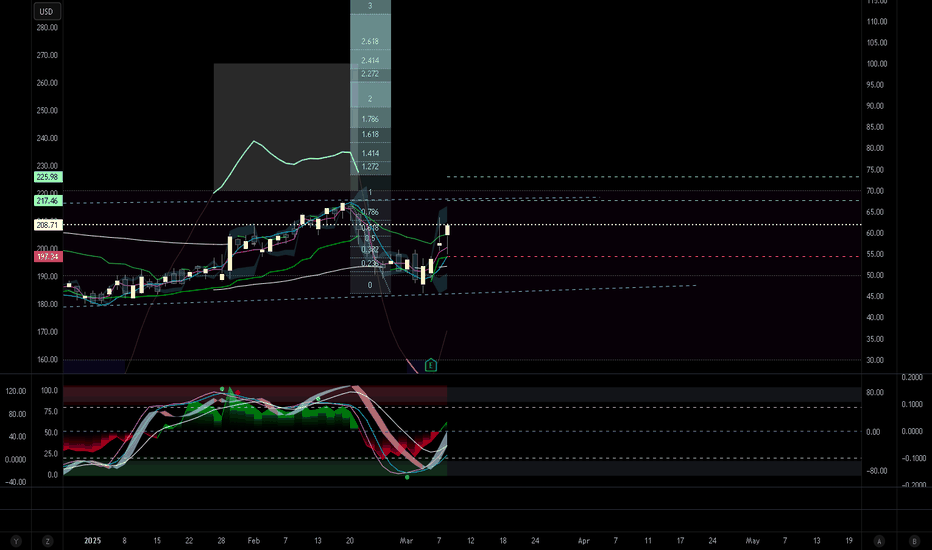Viewport: 932px width, 550px height.
Task: Select the 208.71 current price label
Action: click(x=48, y=225)
